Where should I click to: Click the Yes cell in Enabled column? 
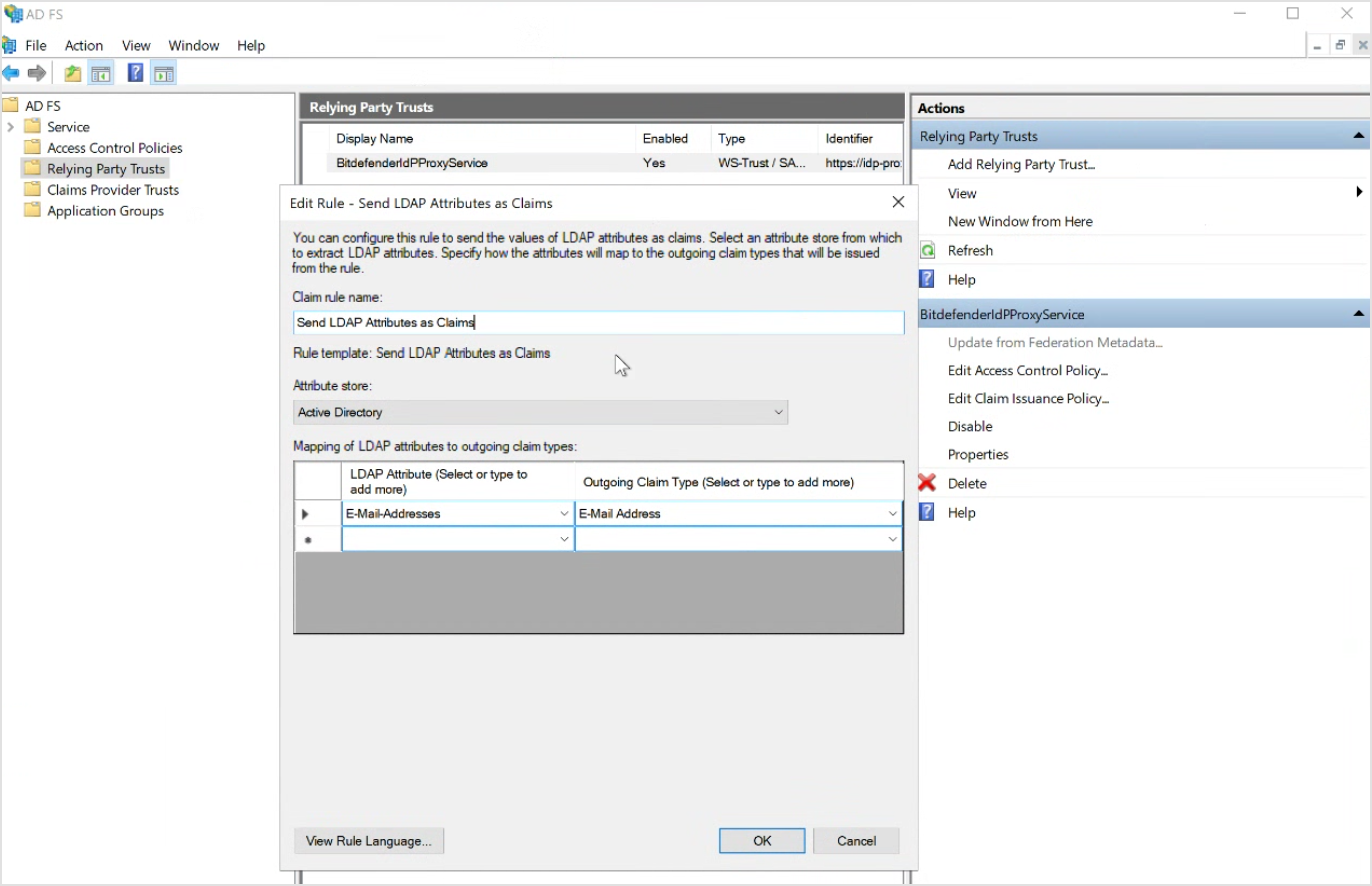[x=654, y=163]
